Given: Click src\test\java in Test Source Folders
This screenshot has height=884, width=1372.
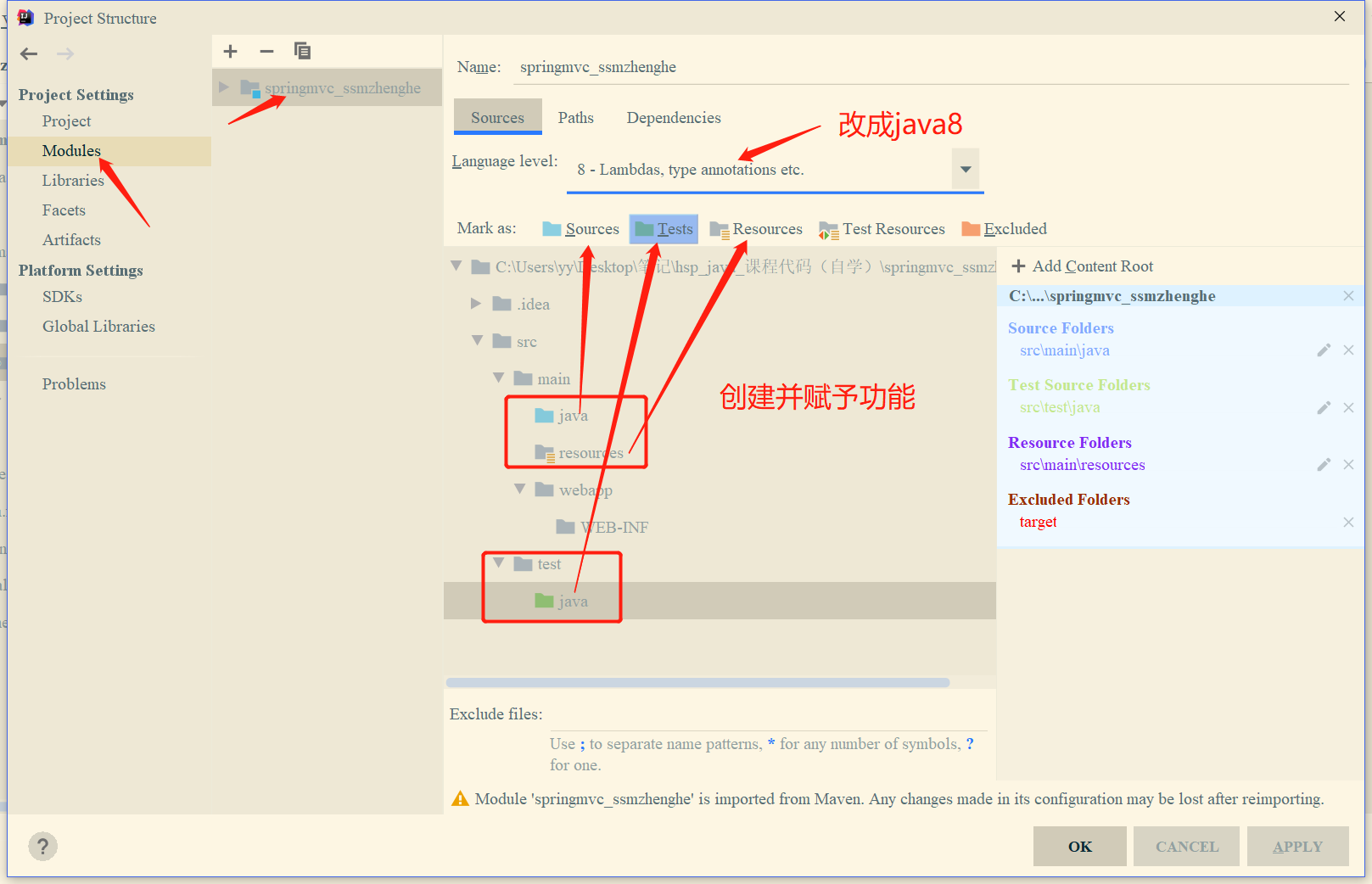Looking at the screenshot, I should pyautogui.click(x=1060, y=408).
